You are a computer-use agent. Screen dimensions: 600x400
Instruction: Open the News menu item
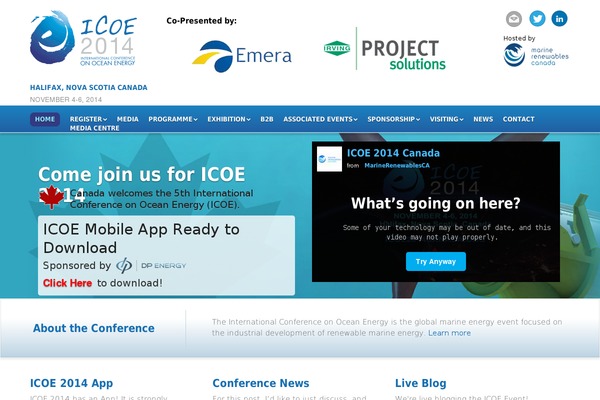(483, 119)
